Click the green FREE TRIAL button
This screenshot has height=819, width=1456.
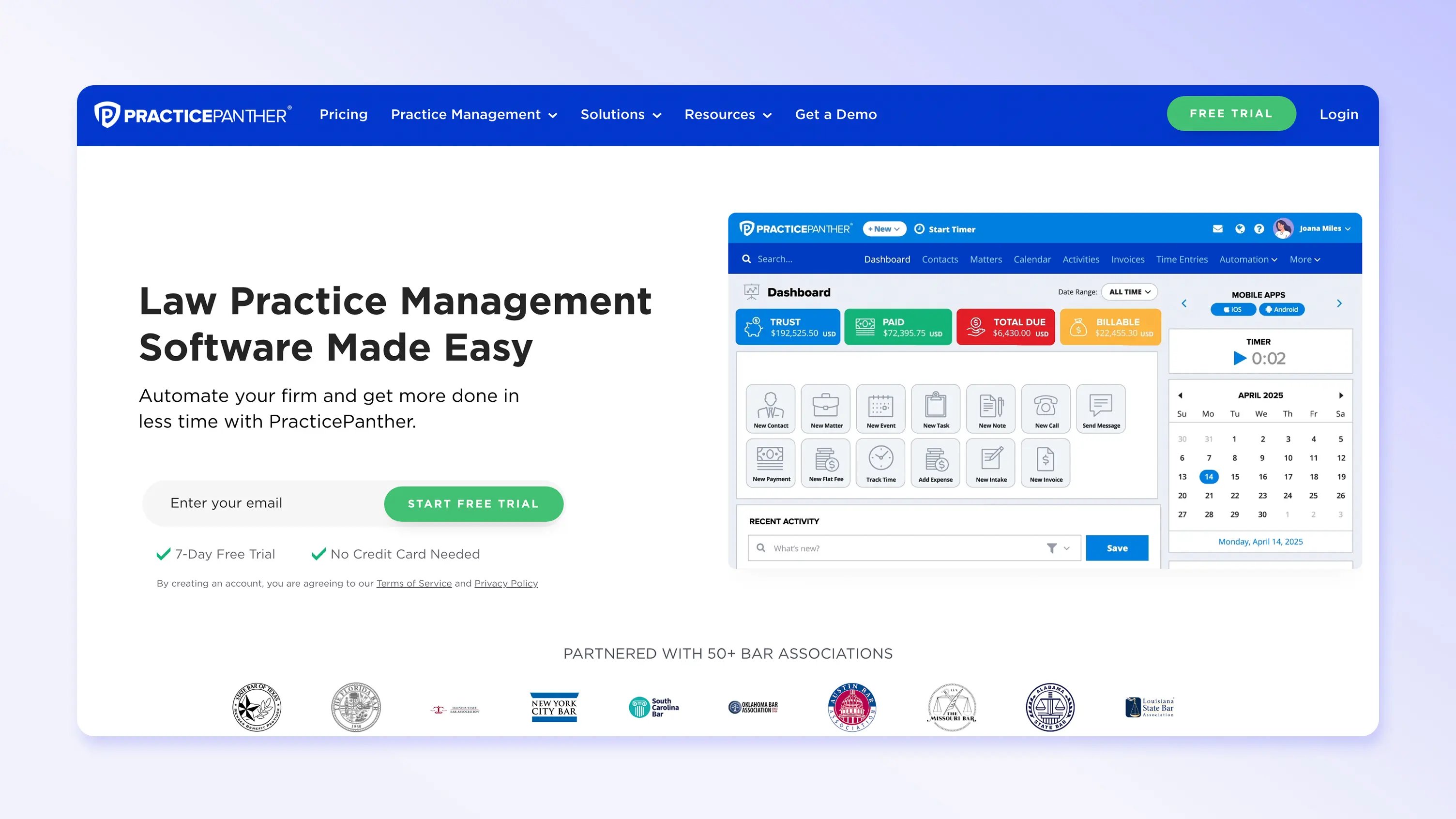point(1231,113)
